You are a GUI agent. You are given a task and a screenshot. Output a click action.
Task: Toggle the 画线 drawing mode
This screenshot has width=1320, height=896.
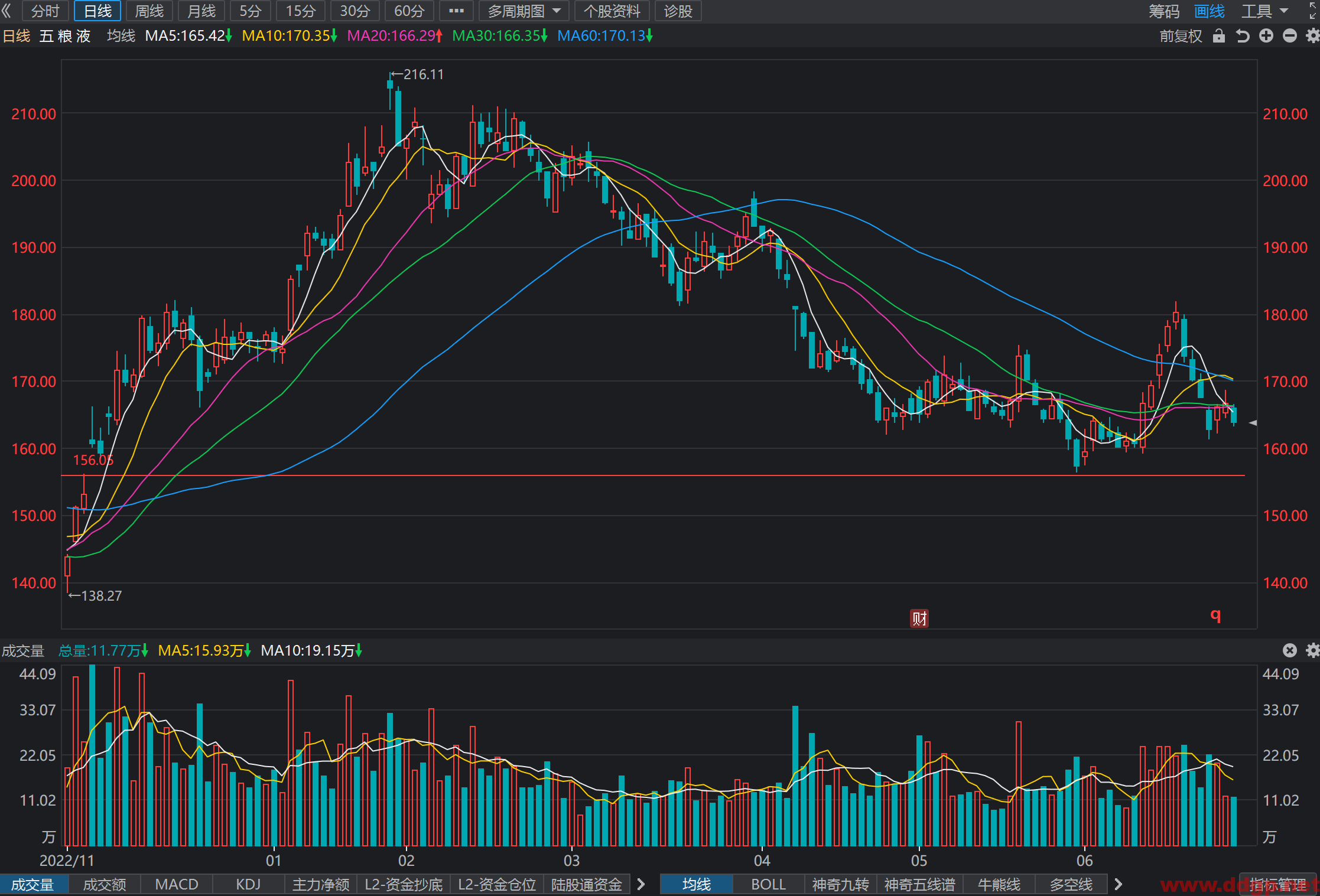(1210, 11)
